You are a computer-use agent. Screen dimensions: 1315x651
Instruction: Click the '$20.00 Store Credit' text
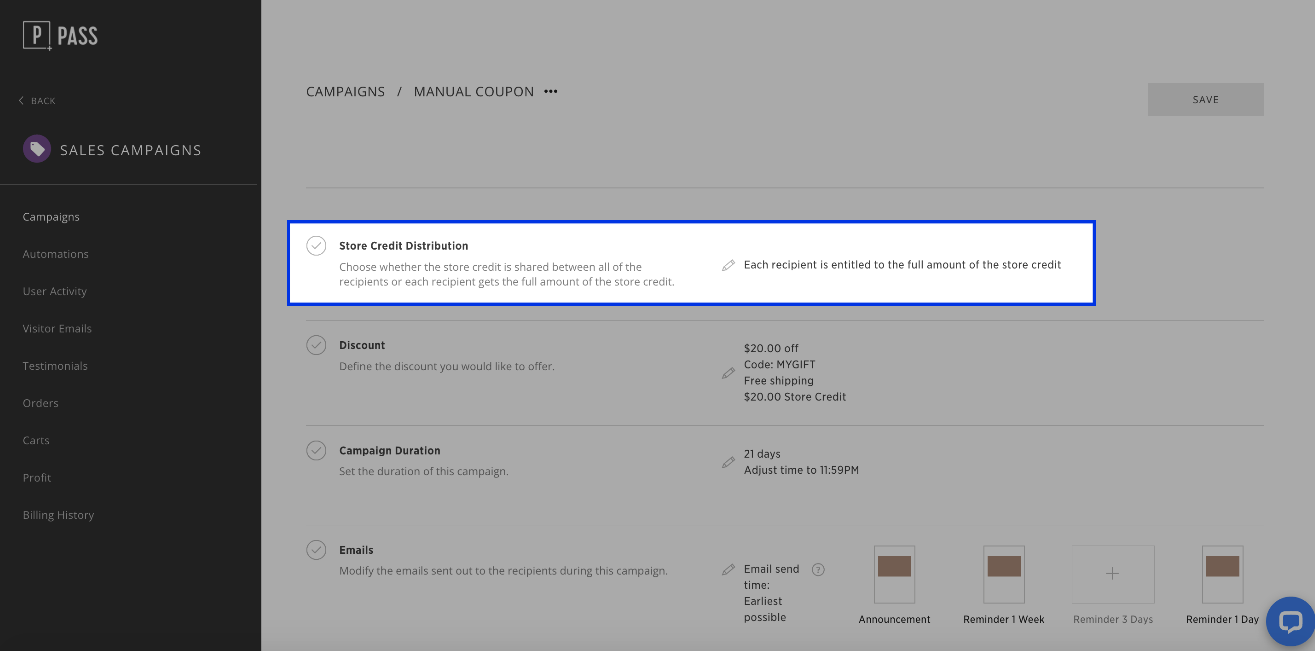coord(795,397)
